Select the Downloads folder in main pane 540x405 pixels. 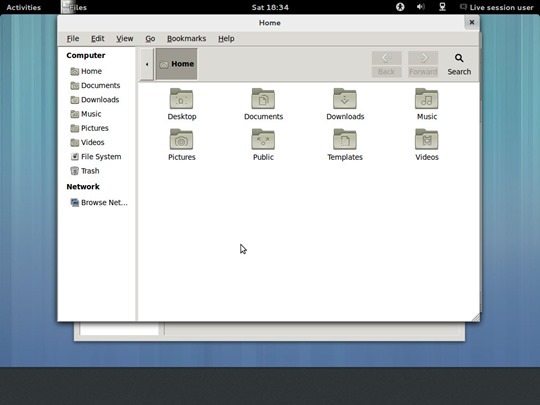pyautogui.click(x=345, y=99)
